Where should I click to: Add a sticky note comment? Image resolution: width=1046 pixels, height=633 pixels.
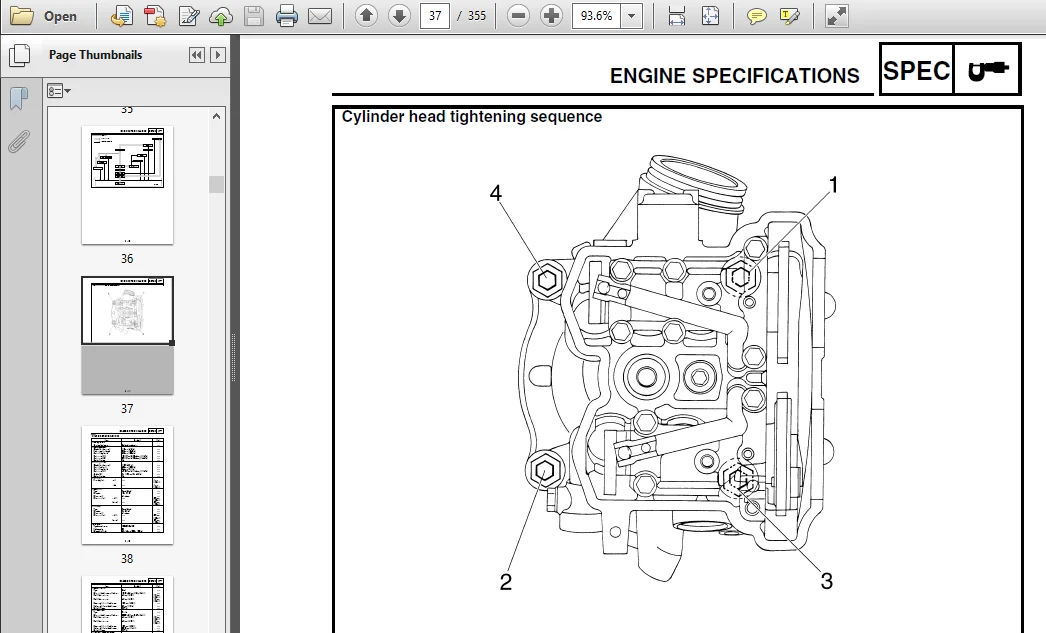click(x=756, y=16)
